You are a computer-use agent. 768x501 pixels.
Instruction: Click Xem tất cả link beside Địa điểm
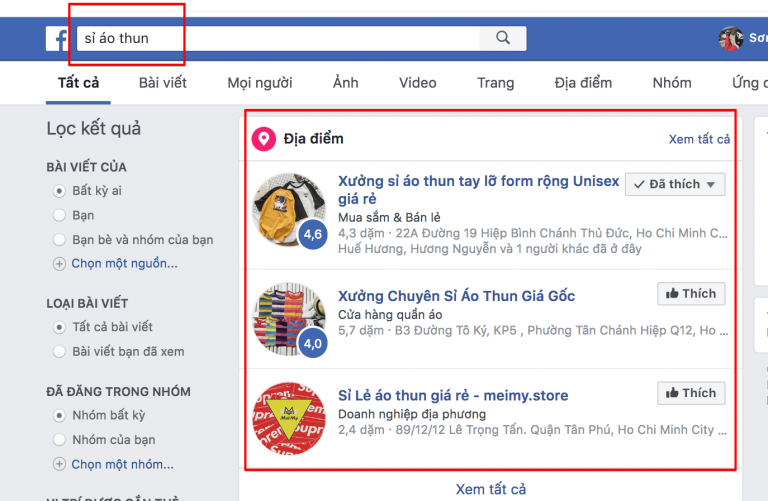pos(699,139)
